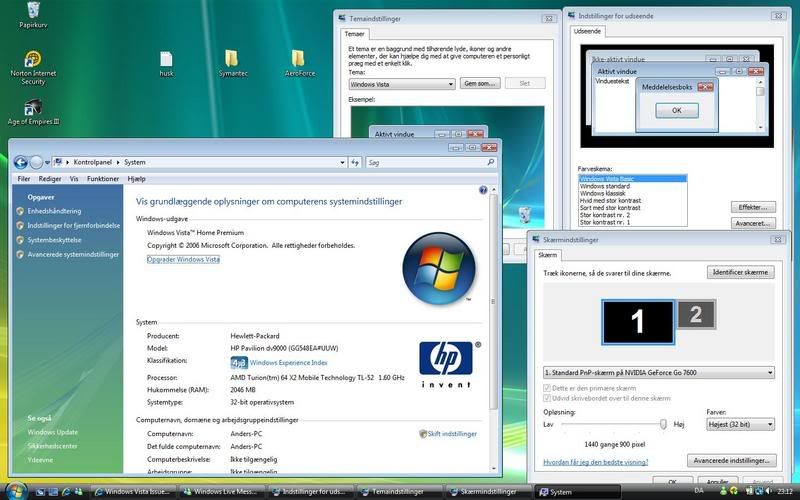Open 'Windows Experience Index' link
This screenshot has height=500, width=800.
(289, 363)
